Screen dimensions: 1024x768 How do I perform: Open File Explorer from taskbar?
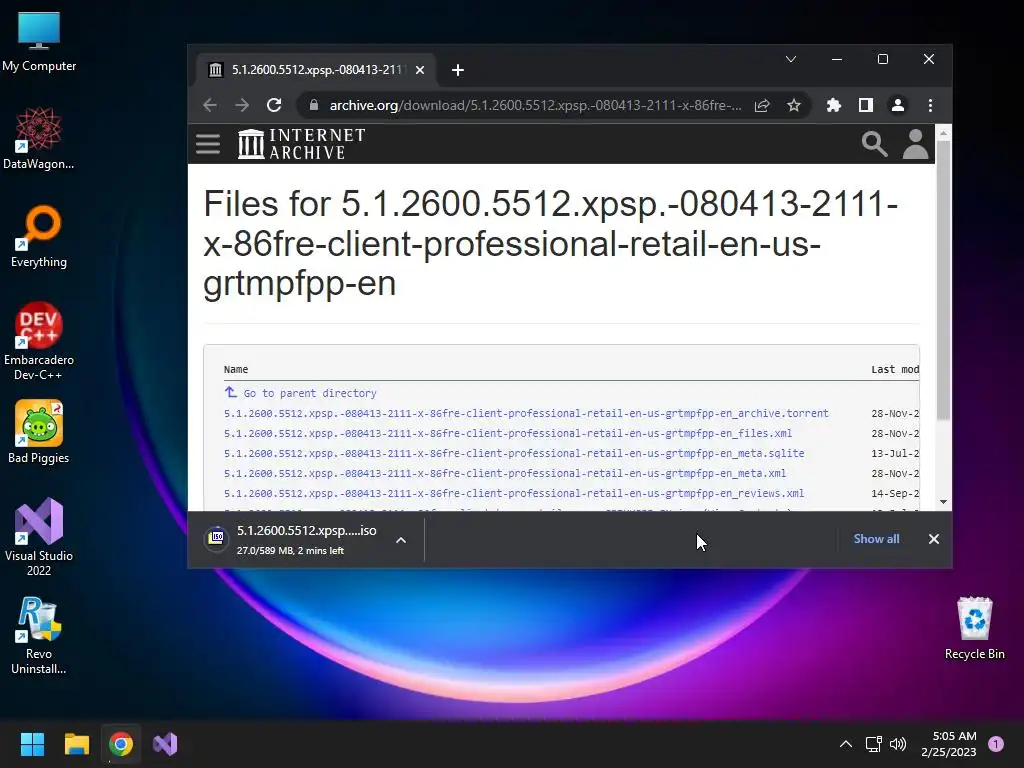click(x=76, y=744)
